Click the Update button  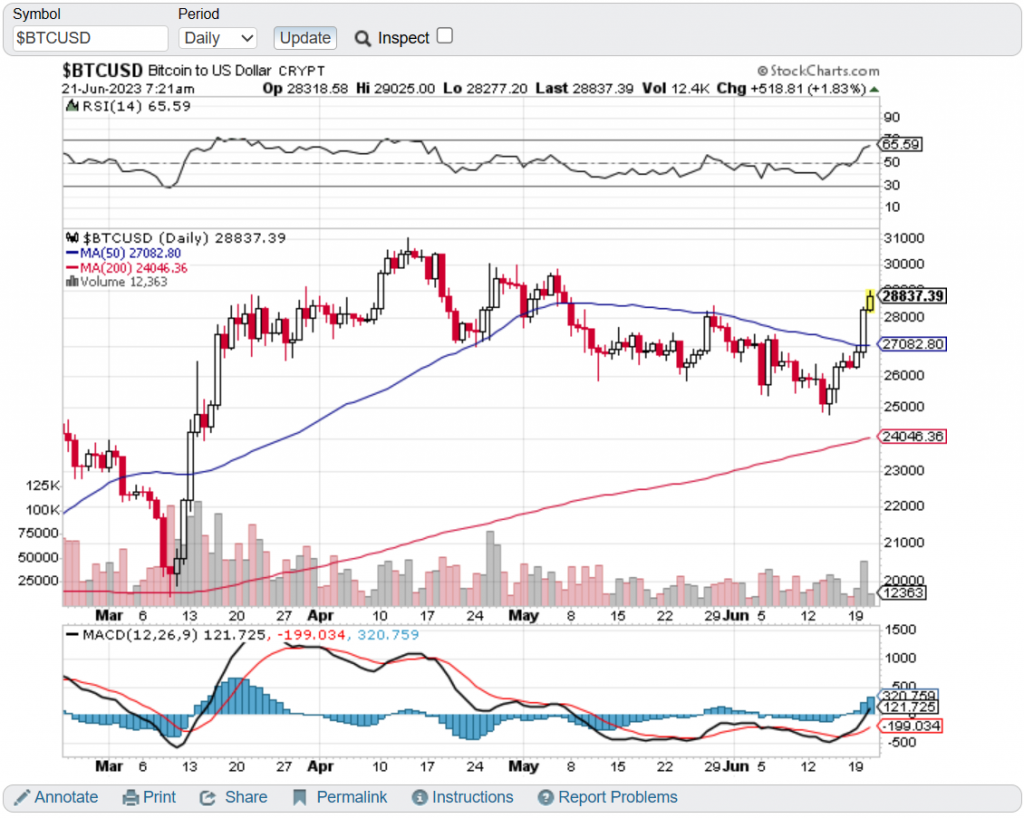coord(304,37)
